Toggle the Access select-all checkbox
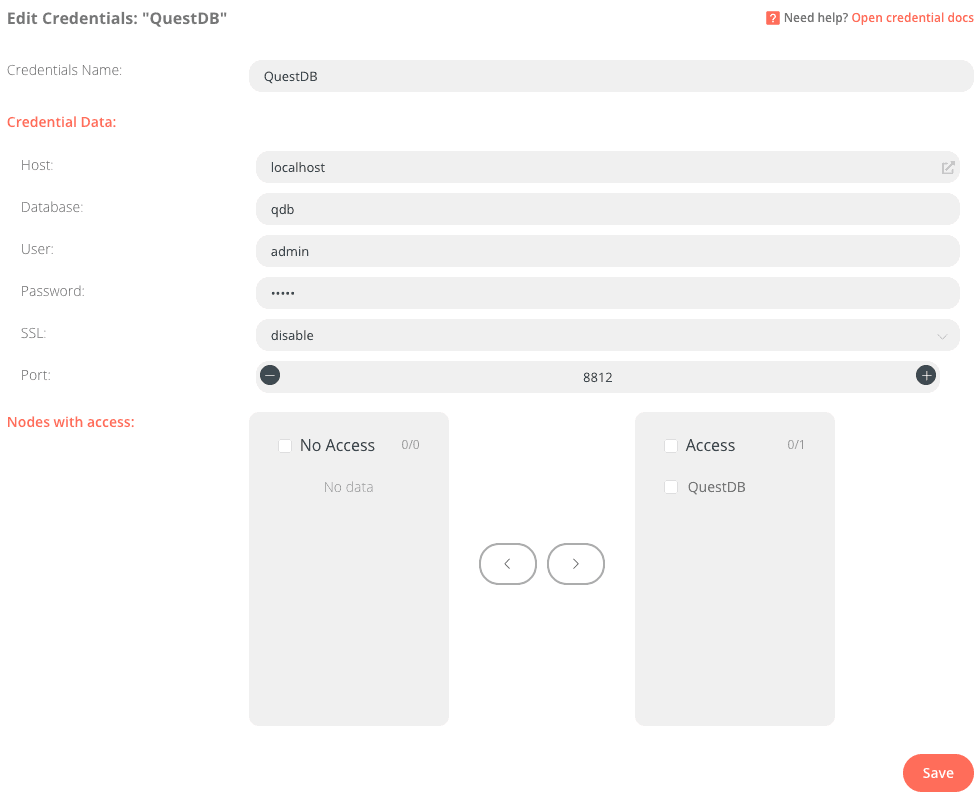The height and width of the screenshot is (801, 977). point(671,446)
